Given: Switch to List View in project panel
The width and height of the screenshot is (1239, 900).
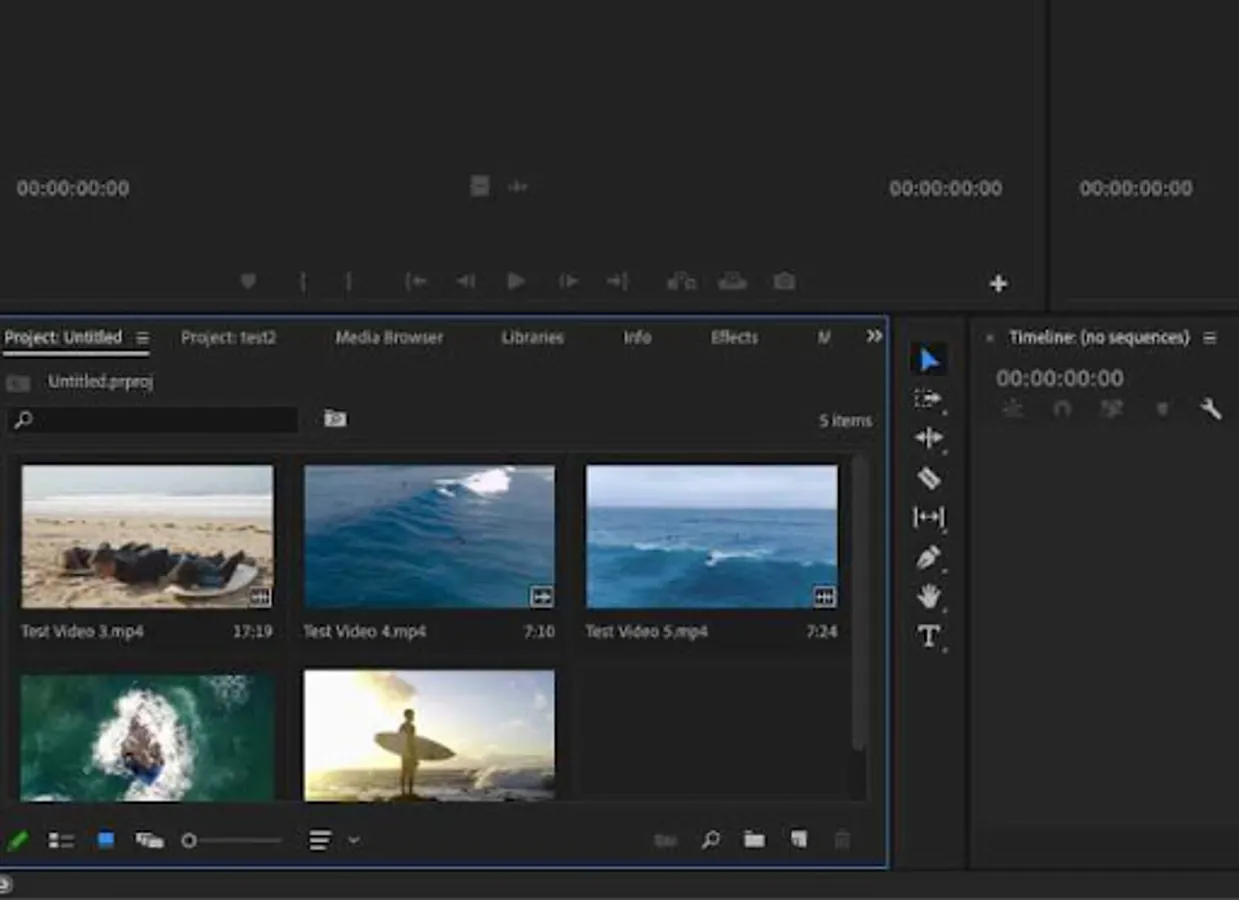Looking at the screenshot, I should click(x=61, y=841).
